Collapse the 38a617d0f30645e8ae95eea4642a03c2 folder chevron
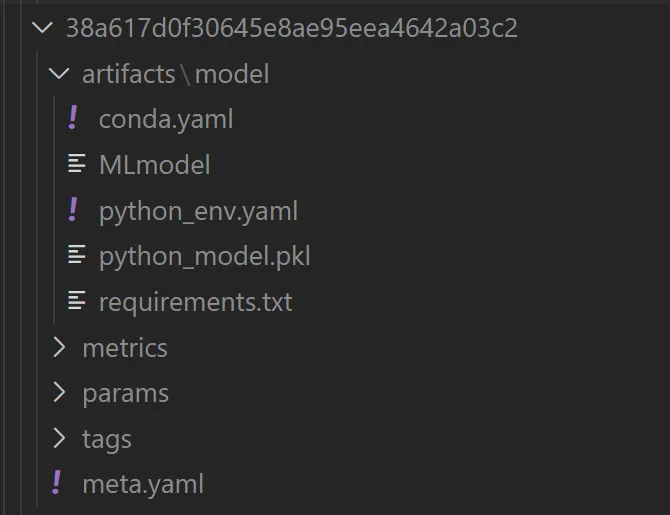This screenshot has width=670, height=515. coord(42,28)
